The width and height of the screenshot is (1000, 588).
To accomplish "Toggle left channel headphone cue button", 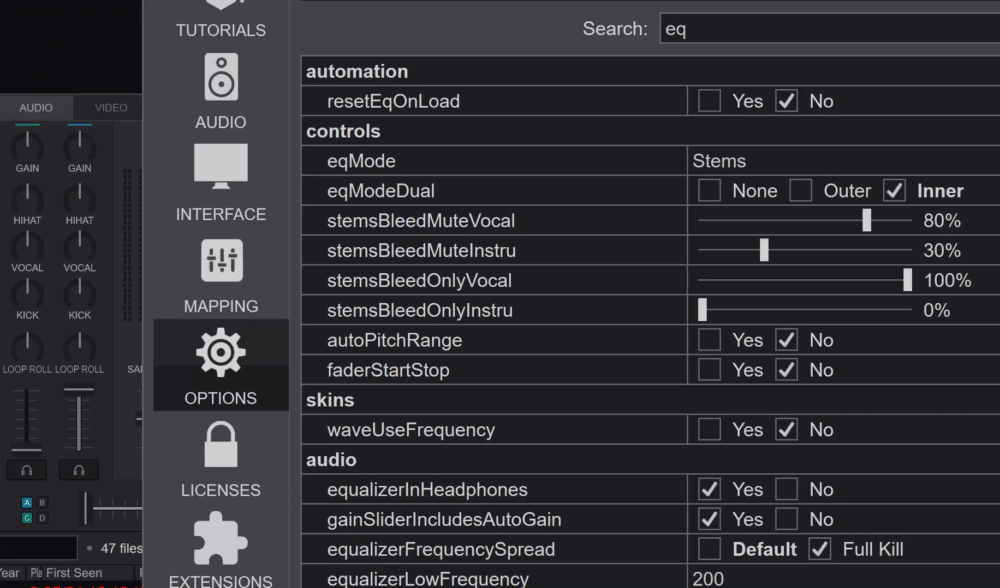I will click(x=26, y=469).
